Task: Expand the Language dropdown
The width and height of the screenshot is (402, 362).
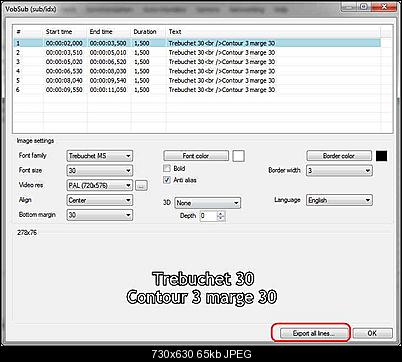Action: 339,200
